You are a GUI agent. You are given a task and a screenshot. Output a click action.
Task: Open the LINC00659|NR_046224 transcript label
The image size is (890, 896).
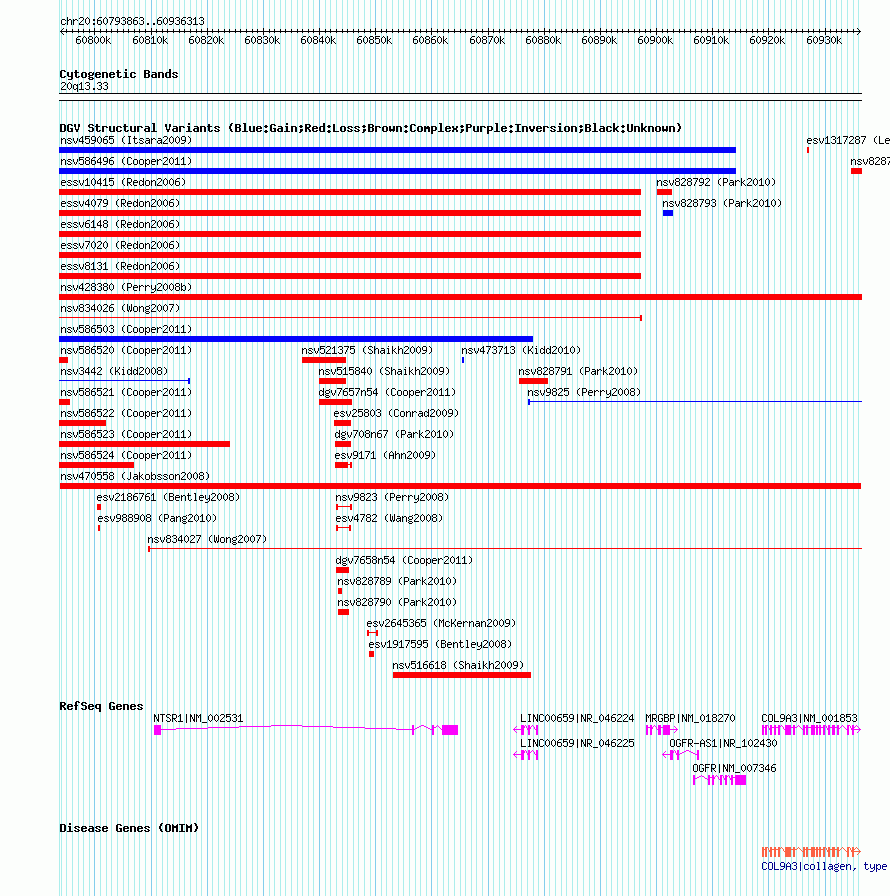pyautogui.click(x=577, y=718)
